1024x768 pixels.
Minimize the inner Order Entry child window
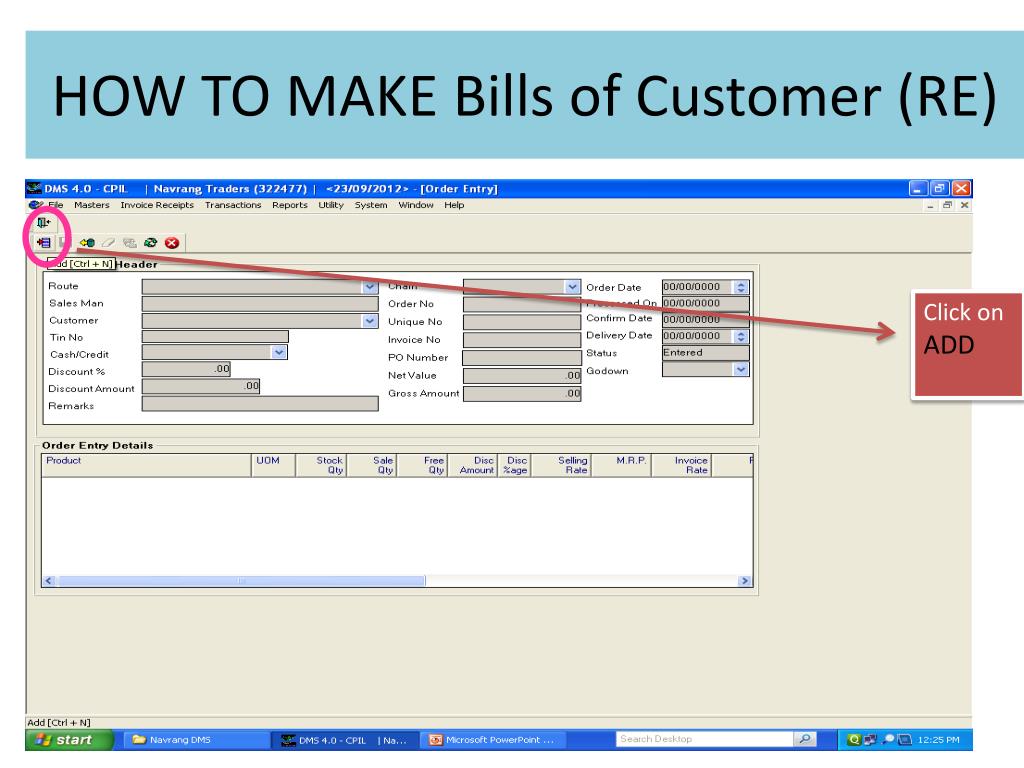tap(930, 205)
